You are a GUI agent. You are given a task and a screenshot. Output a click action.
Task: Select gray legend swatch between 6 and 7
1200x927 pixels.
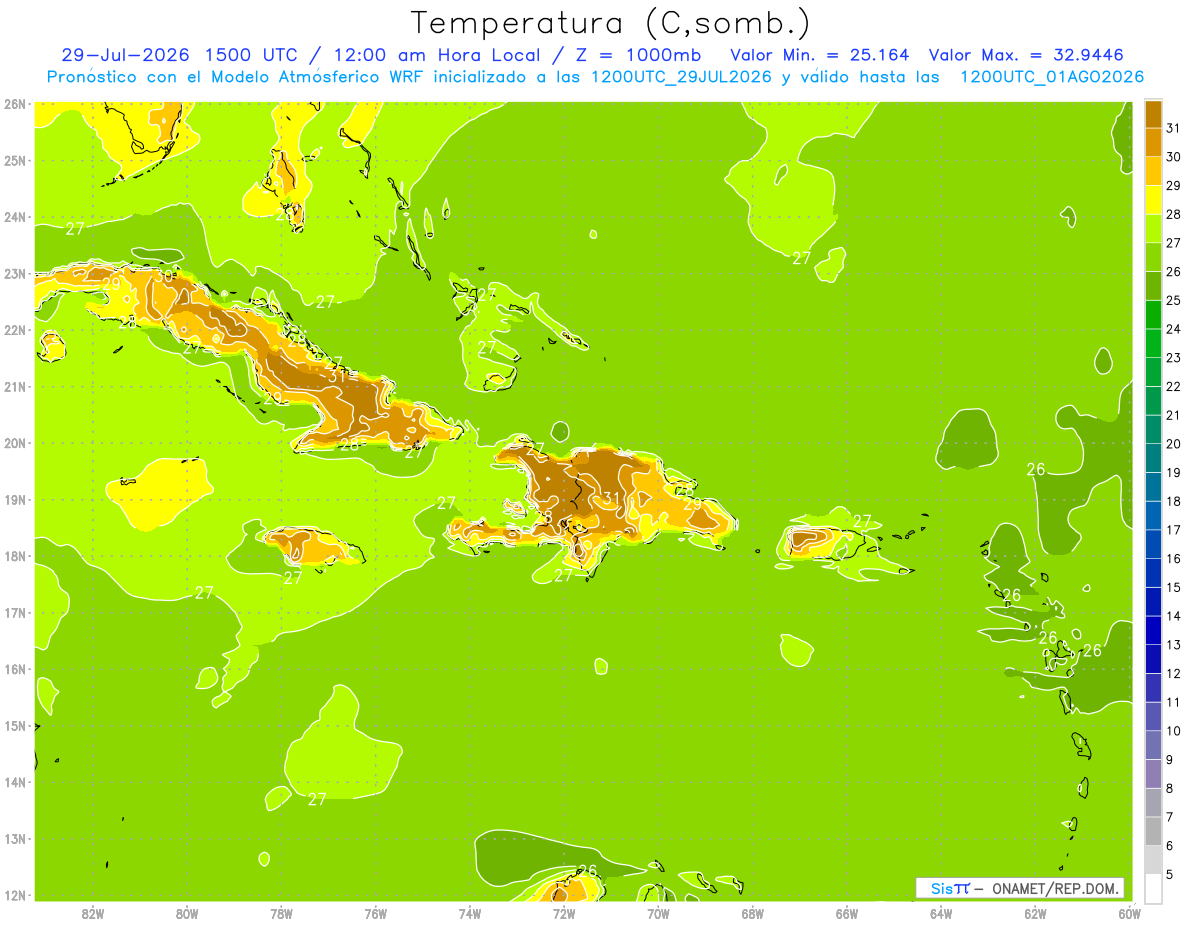pyautogui.click(x=1153, y=831)
